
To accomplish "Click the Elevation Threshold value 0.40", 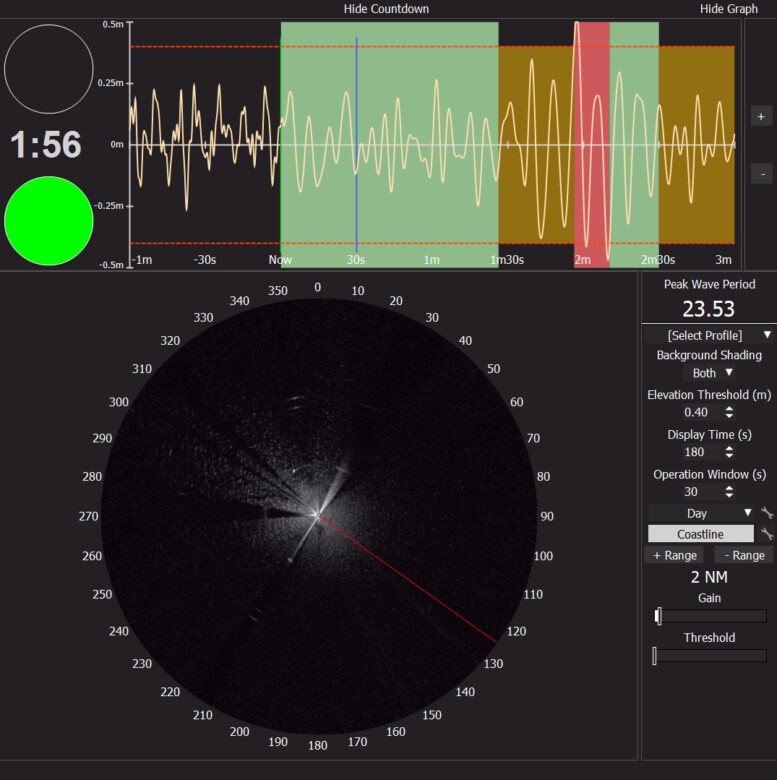I will 695,412.
